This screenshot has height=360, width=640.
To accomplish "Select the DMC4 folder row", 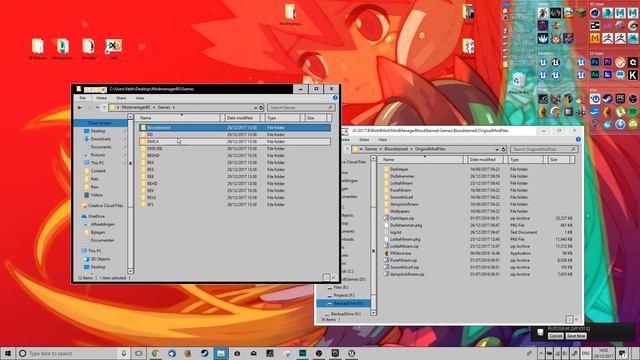I will click(234, 142).
